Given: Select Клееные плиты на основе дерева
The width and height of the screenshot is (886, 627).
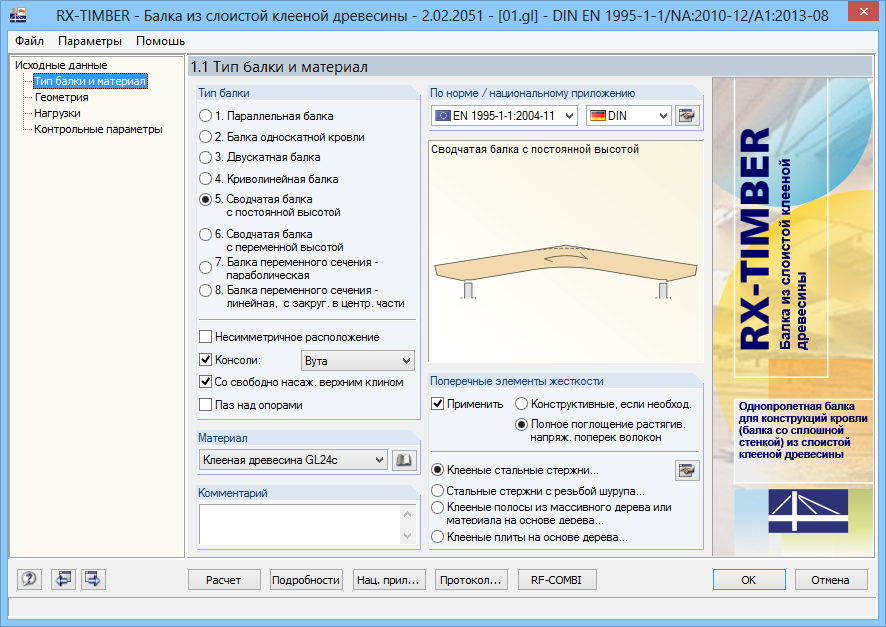Looking at the screenshot, I should coord(529,537).
